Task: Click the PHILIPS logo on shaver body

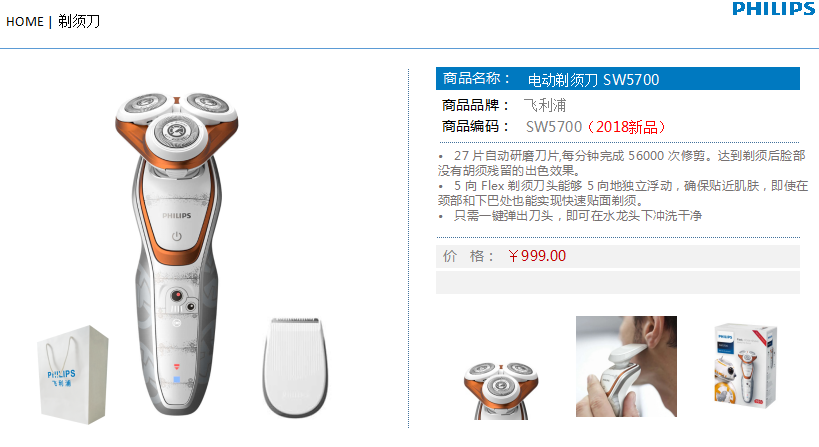Action: pyautogui.click(x=177, y=216)
